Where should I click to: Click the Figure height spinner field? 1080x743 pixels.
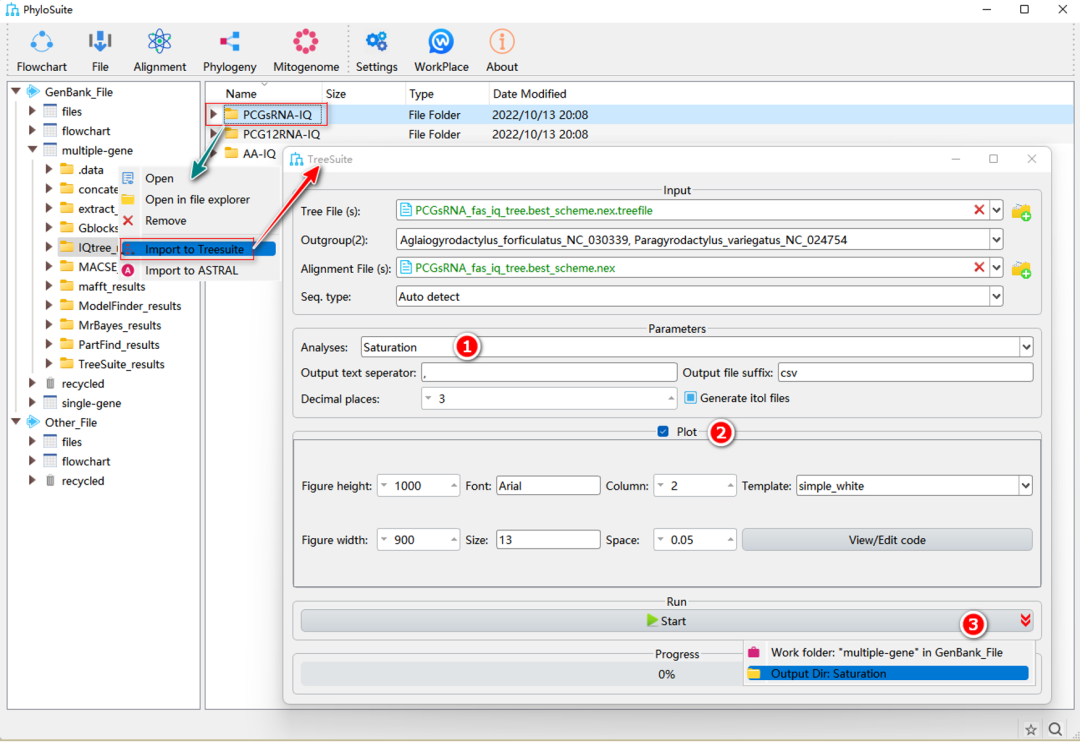[x=418, y=485]
